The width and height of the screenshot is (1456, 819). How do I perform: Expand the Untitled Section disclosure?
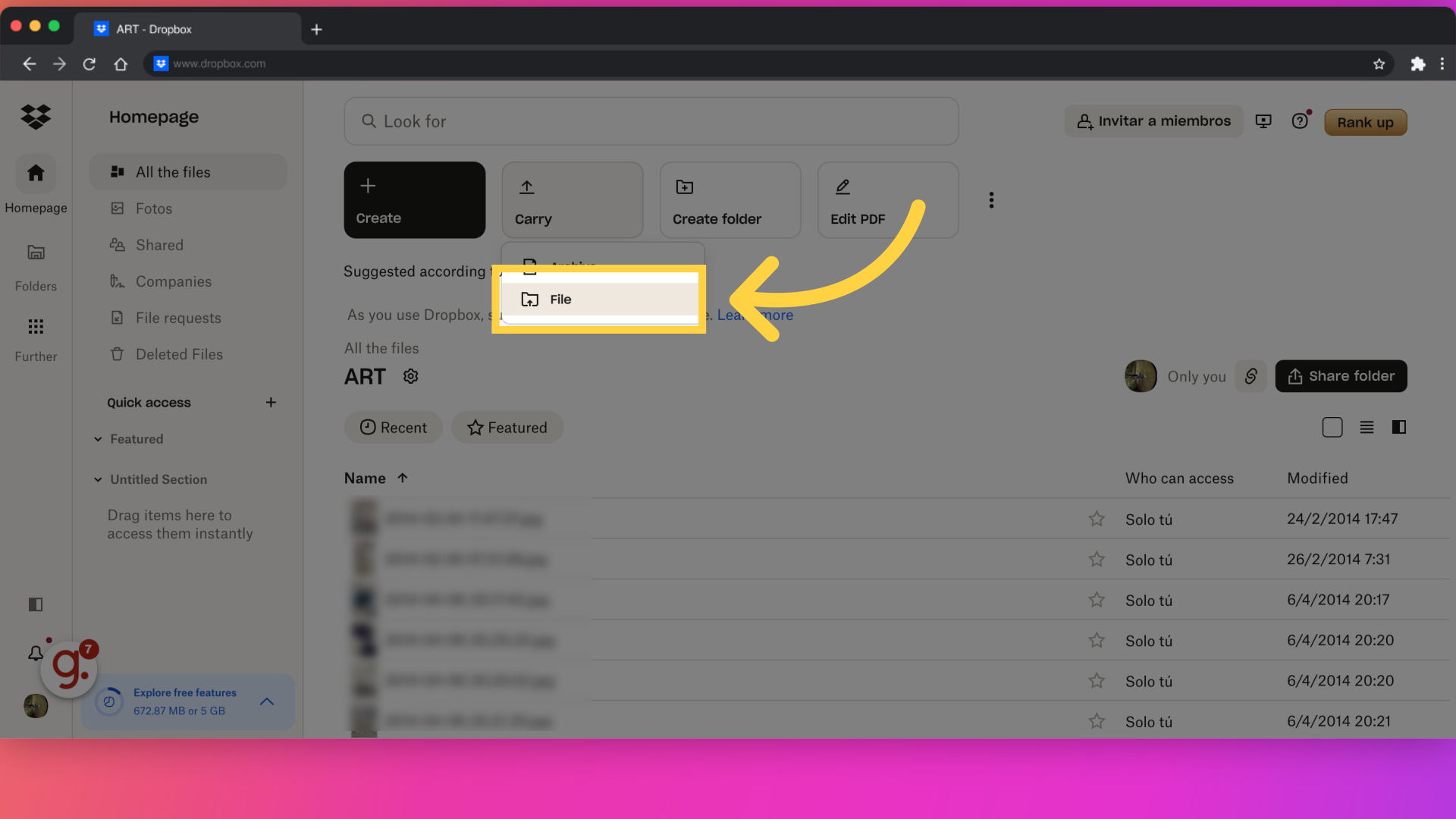coord(97,479)
